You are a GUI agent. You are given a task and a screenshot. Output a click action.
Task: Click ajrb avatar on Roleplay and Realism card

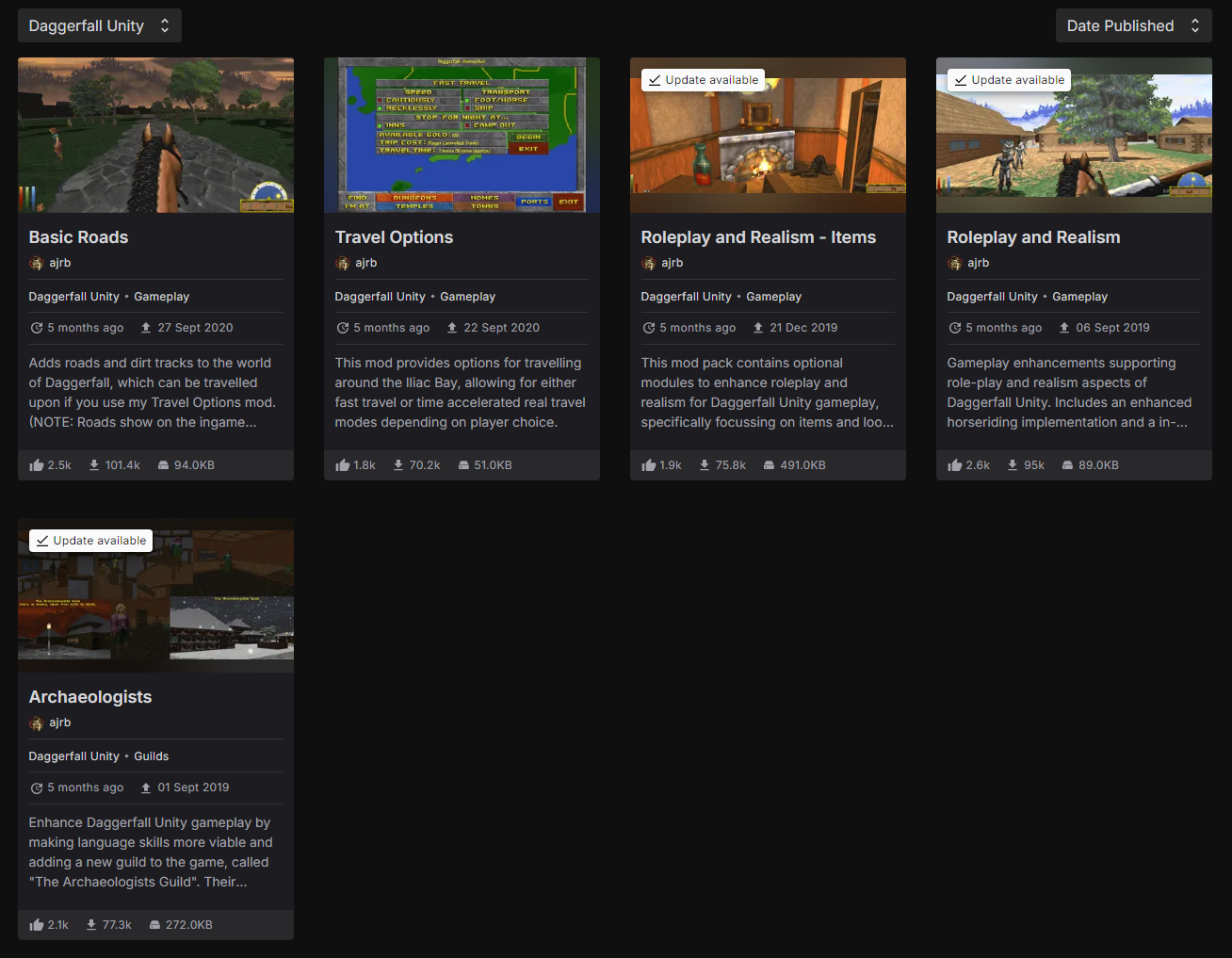pos(955,263)
